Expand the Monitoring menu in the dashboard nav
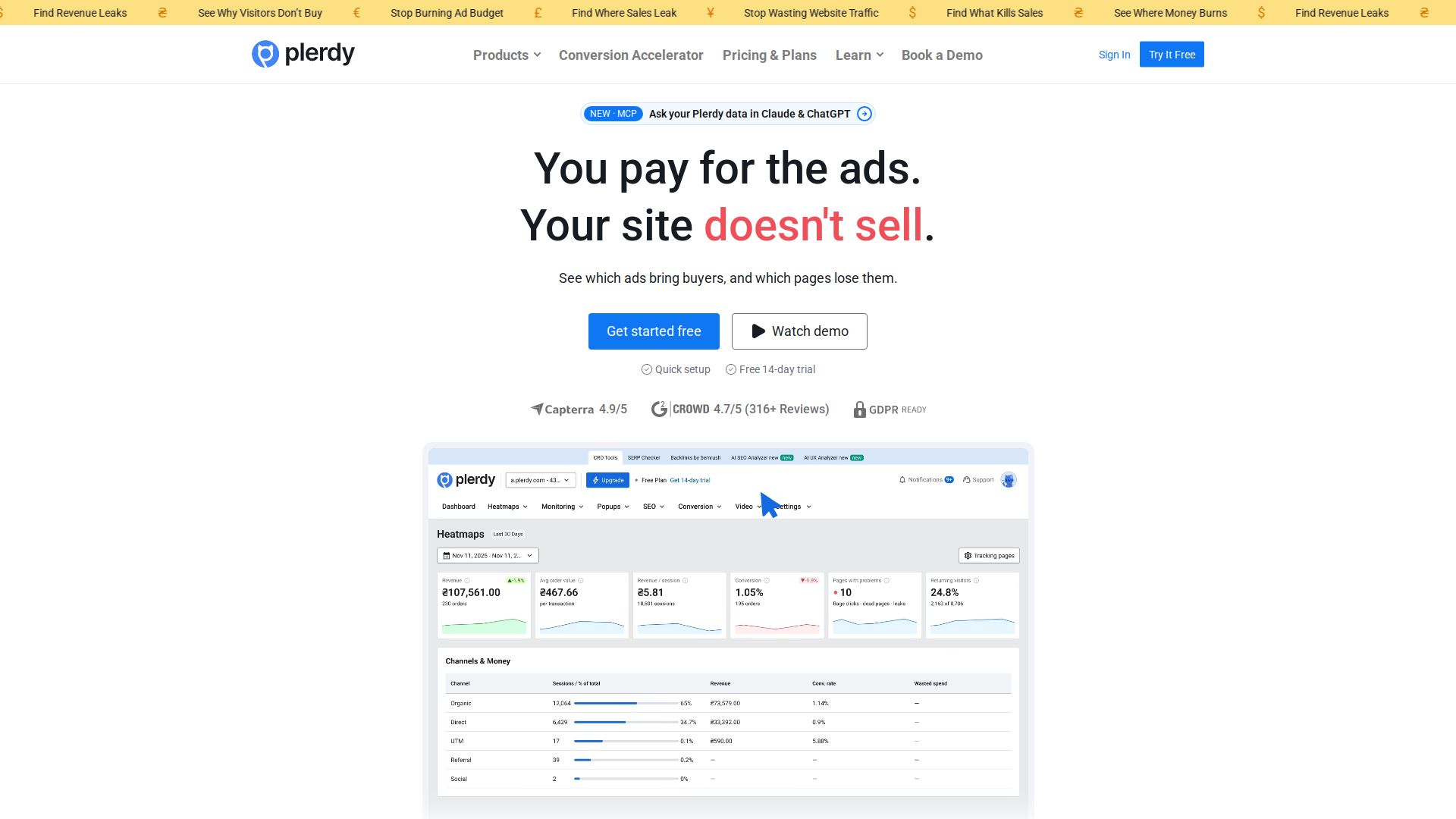This screenshot has height=819, width=1456. tap(562, 507)
